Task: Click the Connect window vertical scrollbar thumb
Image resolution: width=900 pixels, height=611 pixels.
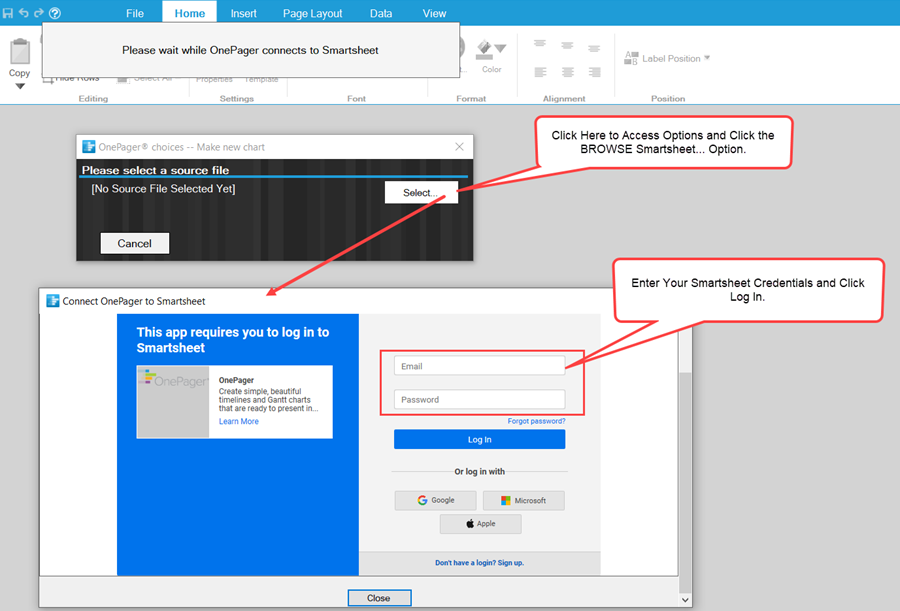Action: pos(685,482)
